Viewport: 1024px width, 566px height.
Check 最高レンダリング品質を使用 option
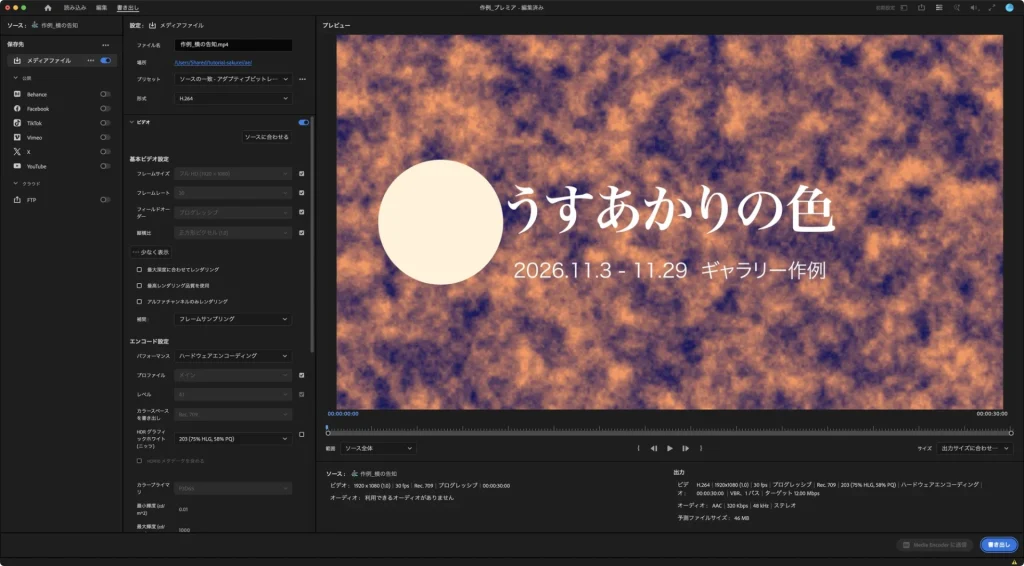[139, 285]
